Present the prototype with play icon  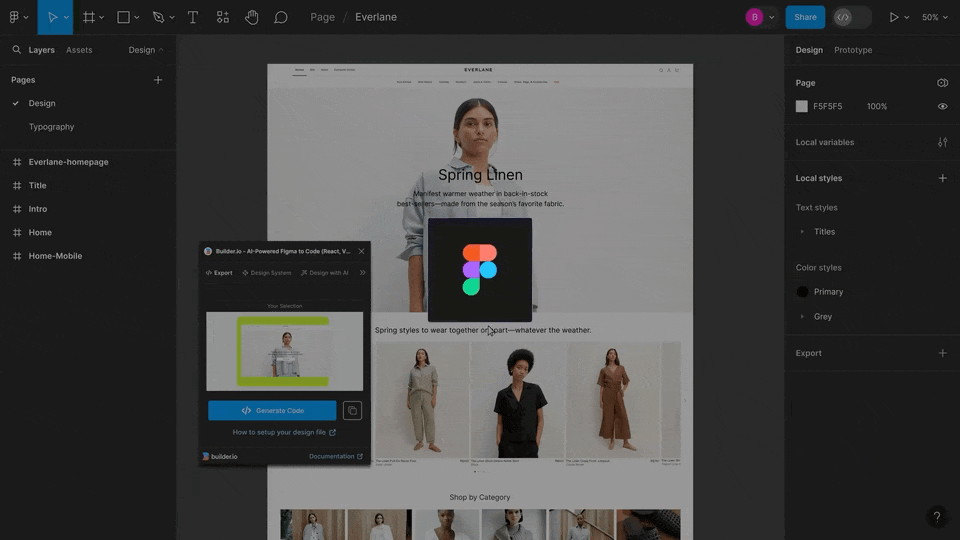[x=894, y=17]
